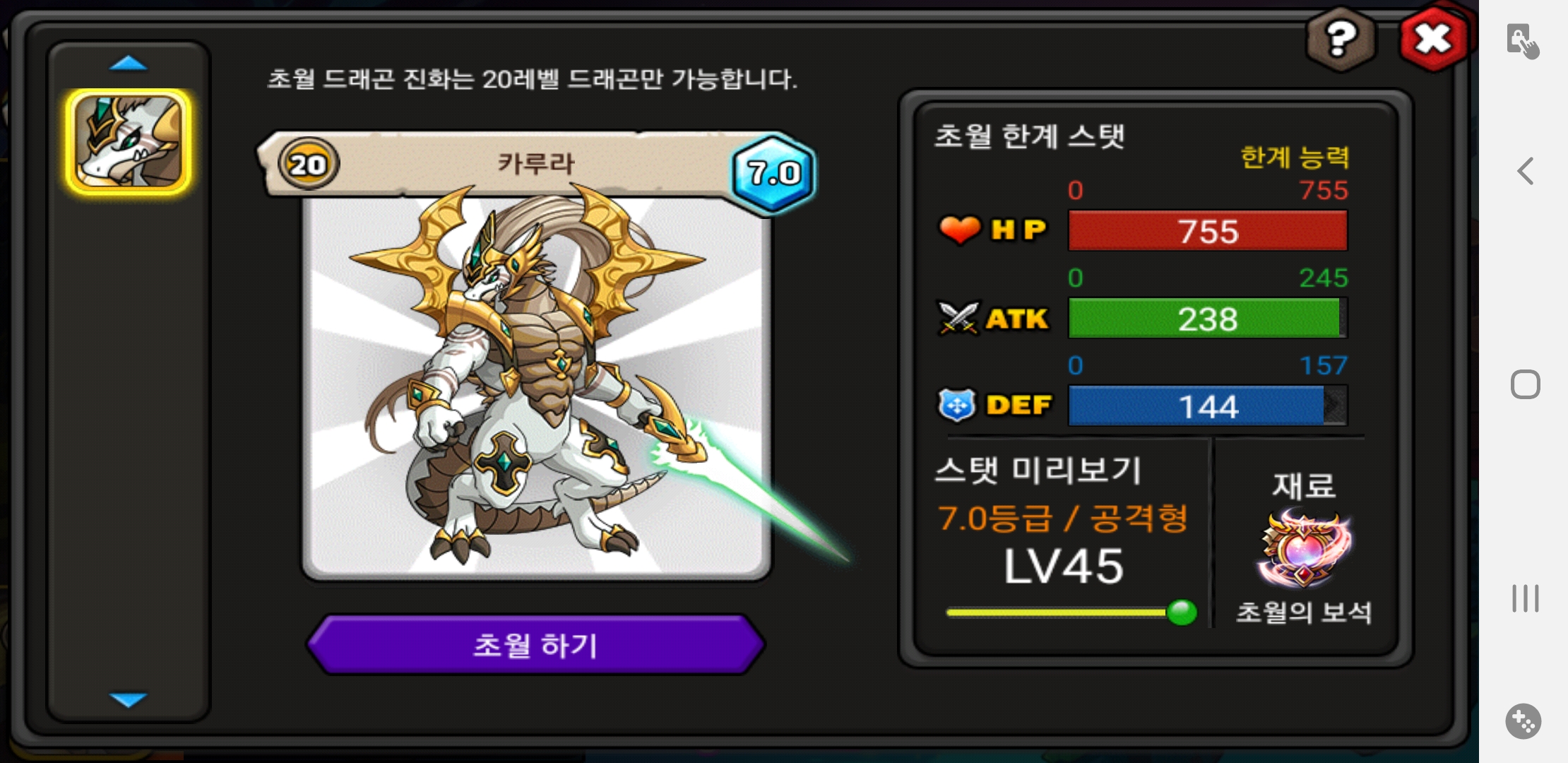Viewport: 1568px width, 763px height.
Task: Tap the shield DEF icon
Action: coord(957,405)
